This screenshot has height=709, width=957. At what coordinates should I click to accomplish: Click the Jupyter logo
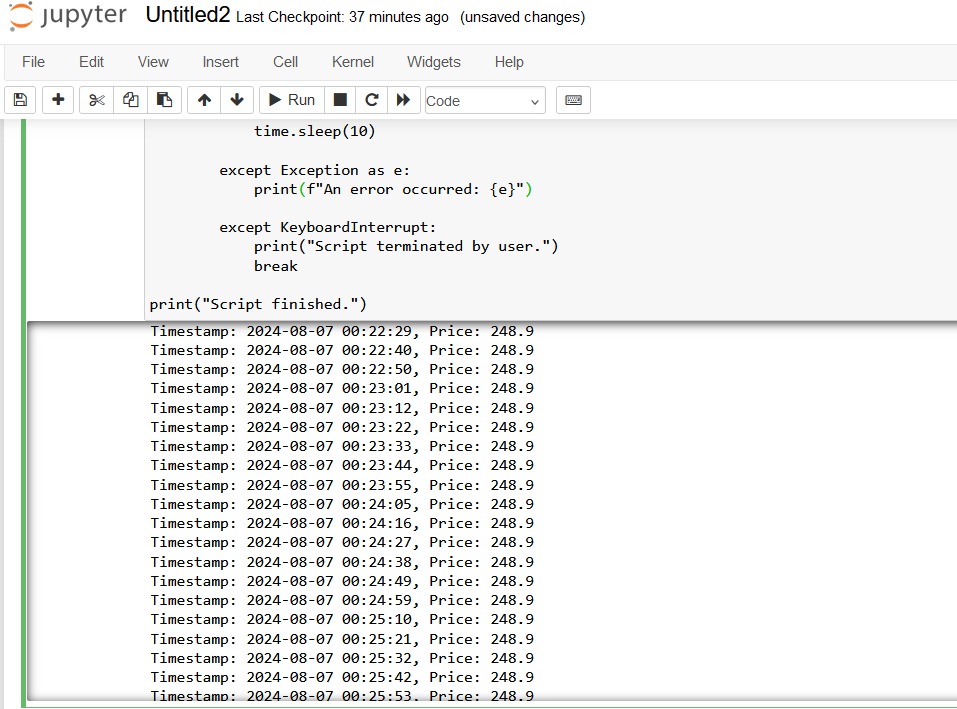pyautogui.click(x=68, y=16)
